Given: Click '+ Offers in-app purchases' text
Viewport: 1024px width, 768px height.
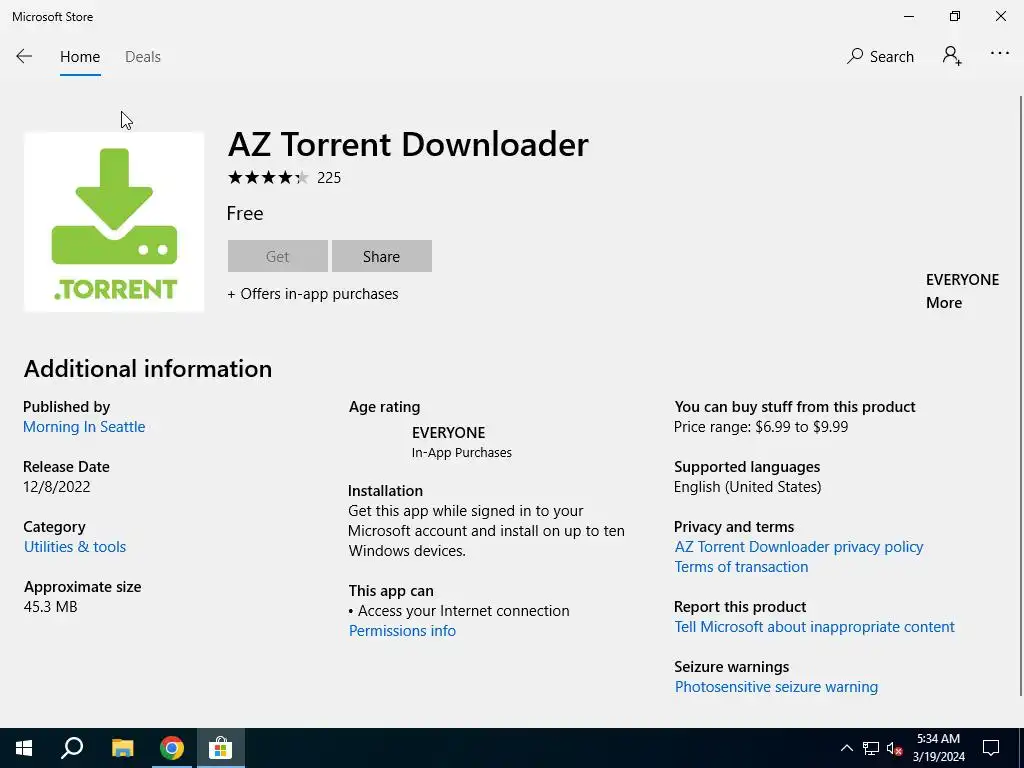Looking at the screenshot, I should [313, 294].
